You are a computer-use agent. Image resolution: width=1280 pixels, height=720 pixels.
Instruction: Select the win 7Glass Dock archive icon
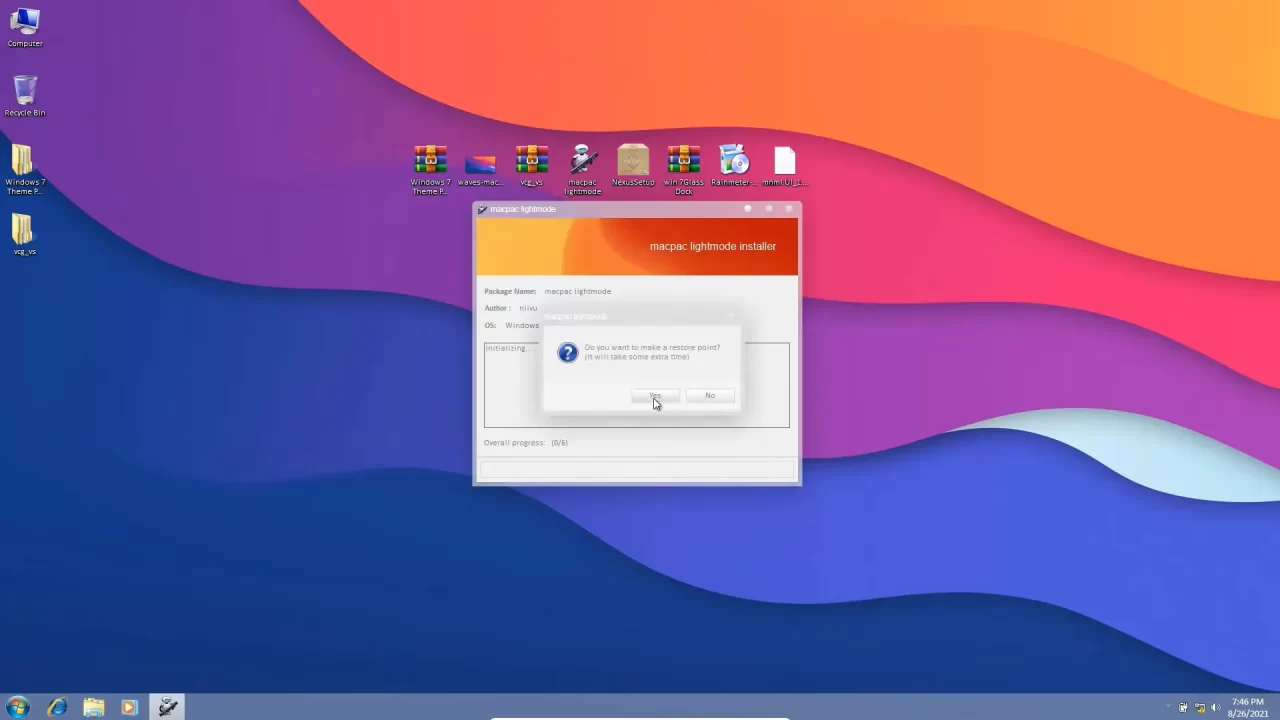(x=684, y=169)
